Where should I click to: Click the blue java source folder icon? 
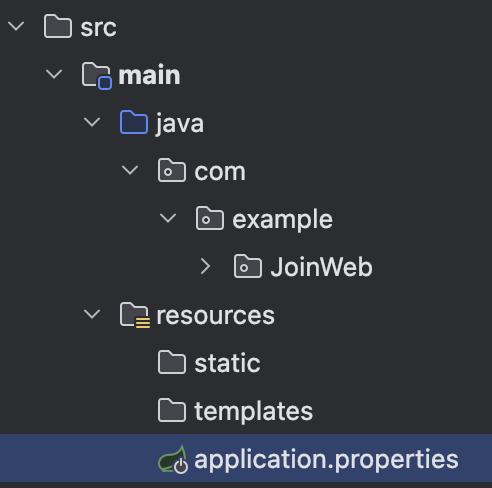tap(134, 122)
